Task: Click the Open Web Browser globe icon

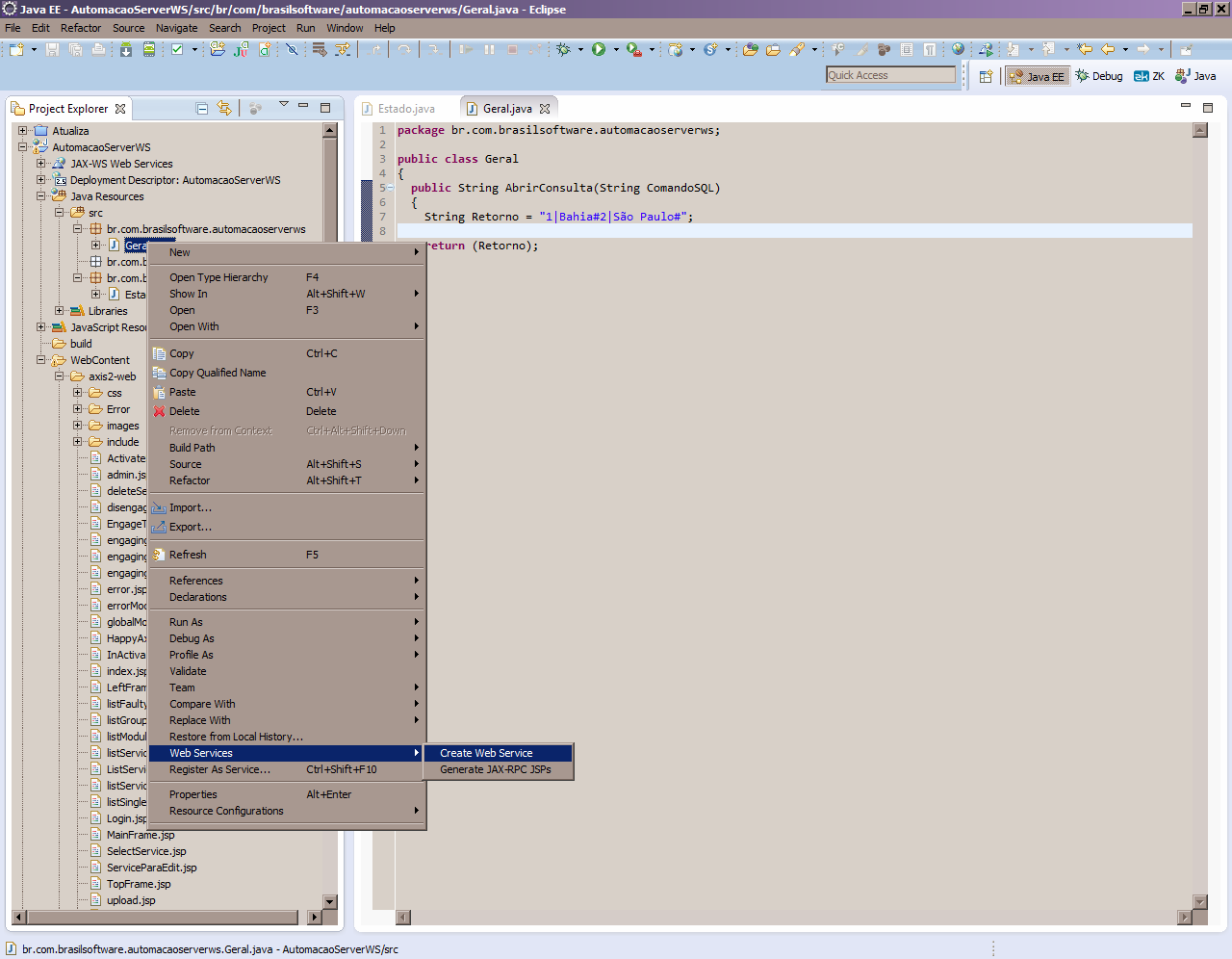Action: tap(958, 49)
